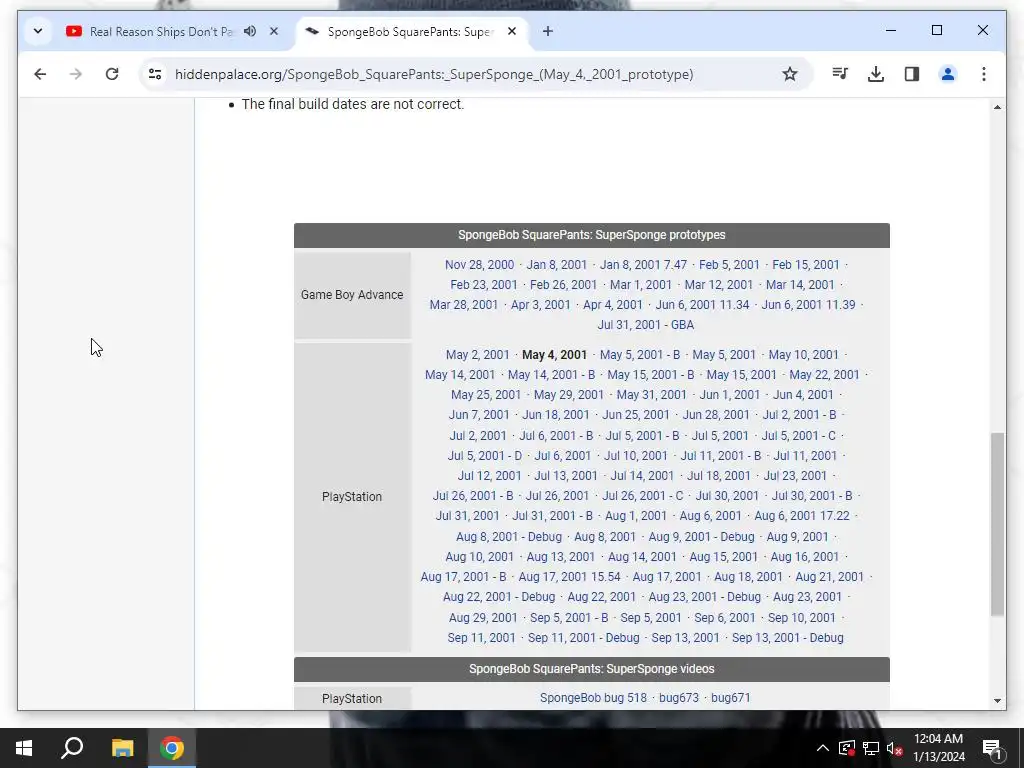Open muted volume tray icon
1024x768 pixels.
[894, 748]
